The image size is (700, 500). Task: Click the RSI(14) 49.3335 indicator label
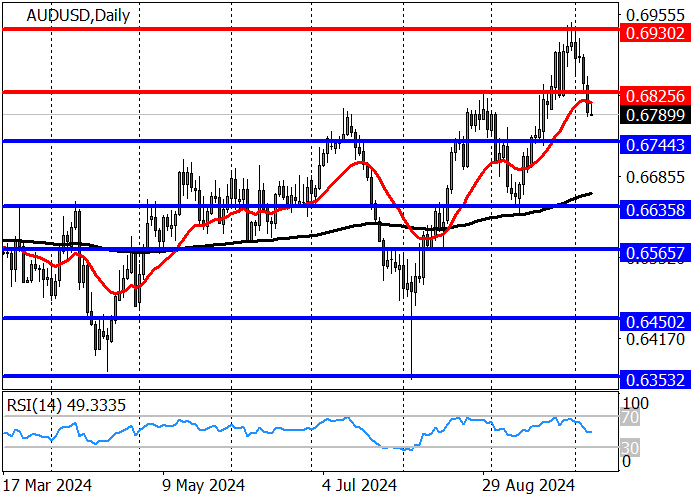[67, 405]
